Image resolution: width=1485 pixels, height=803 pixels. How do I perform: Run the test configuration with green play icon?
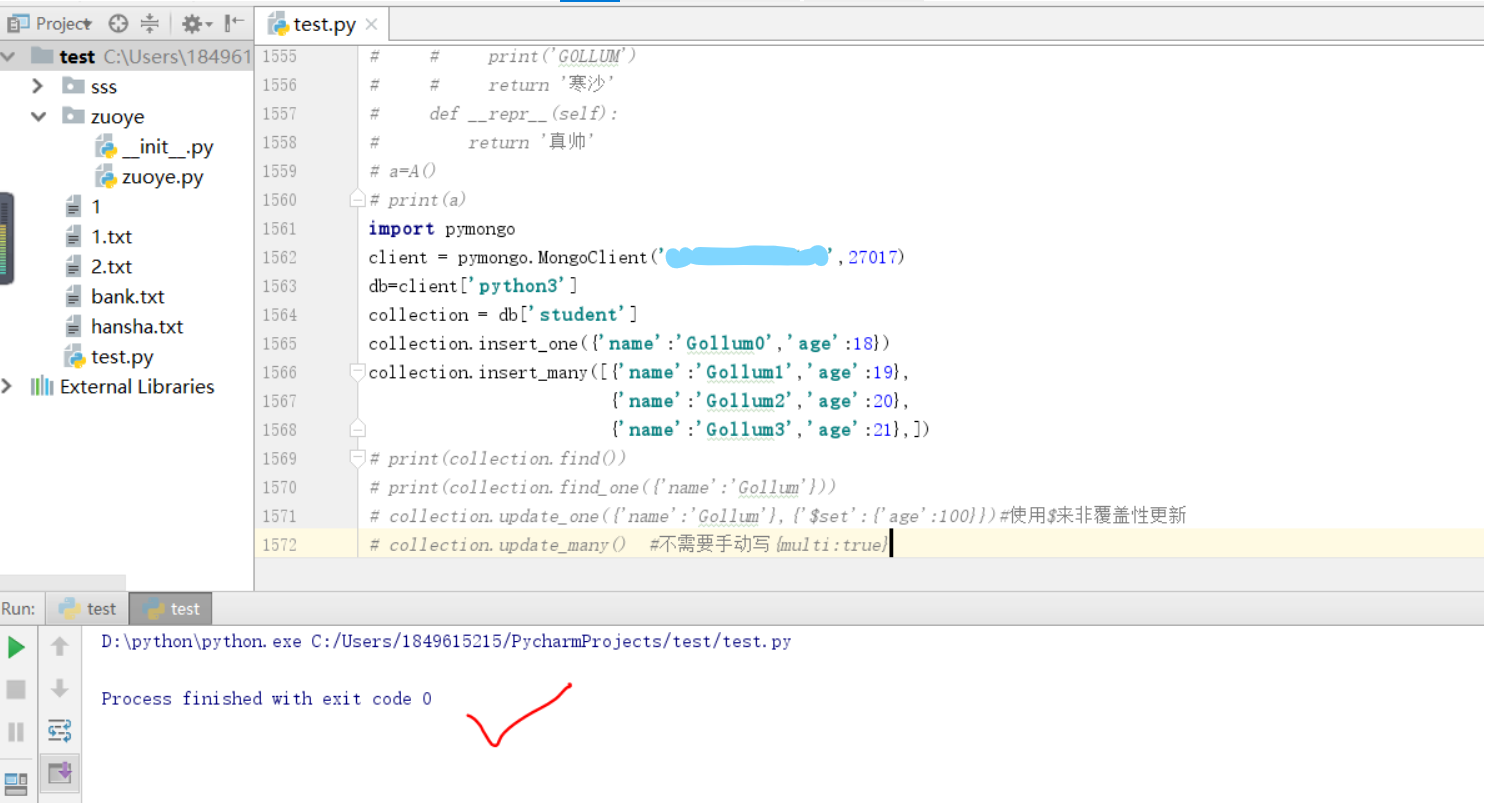click(17, 647)
